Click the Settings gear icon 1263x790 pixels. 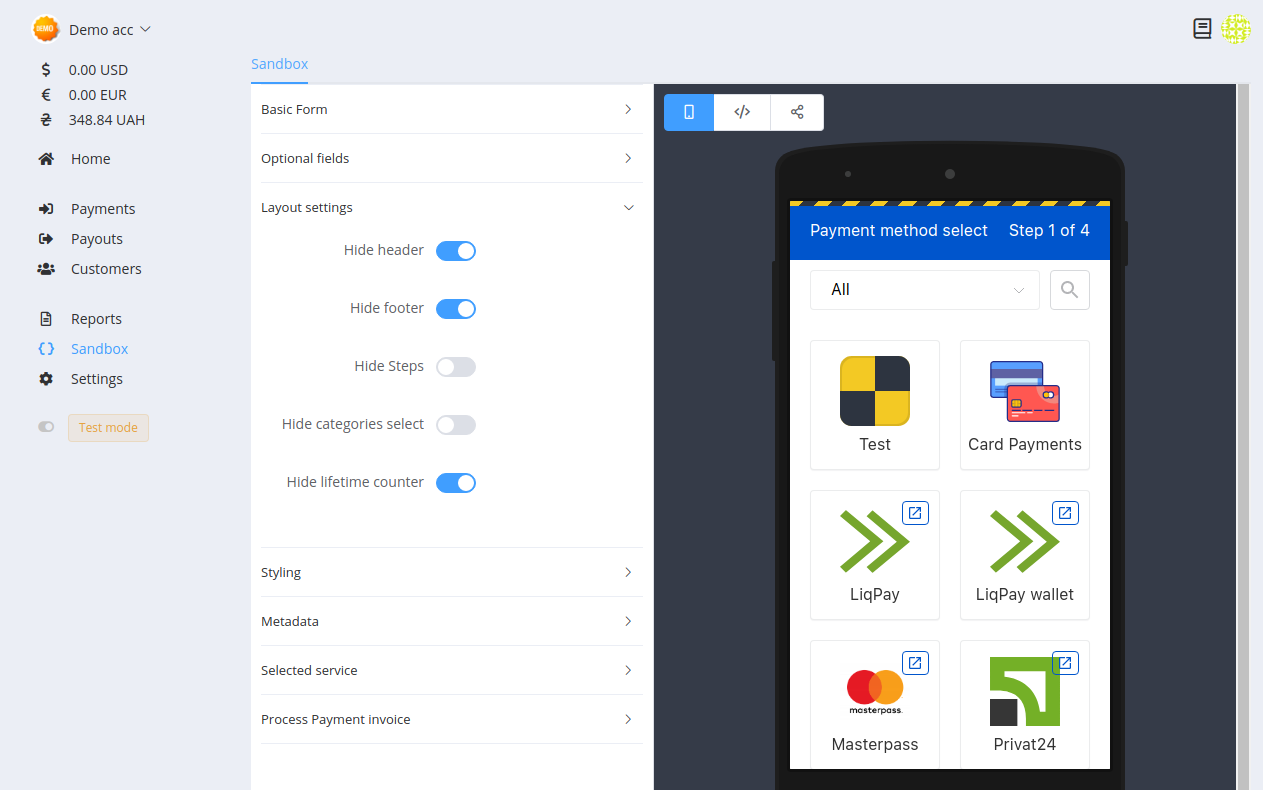click(x=46, y=379)
